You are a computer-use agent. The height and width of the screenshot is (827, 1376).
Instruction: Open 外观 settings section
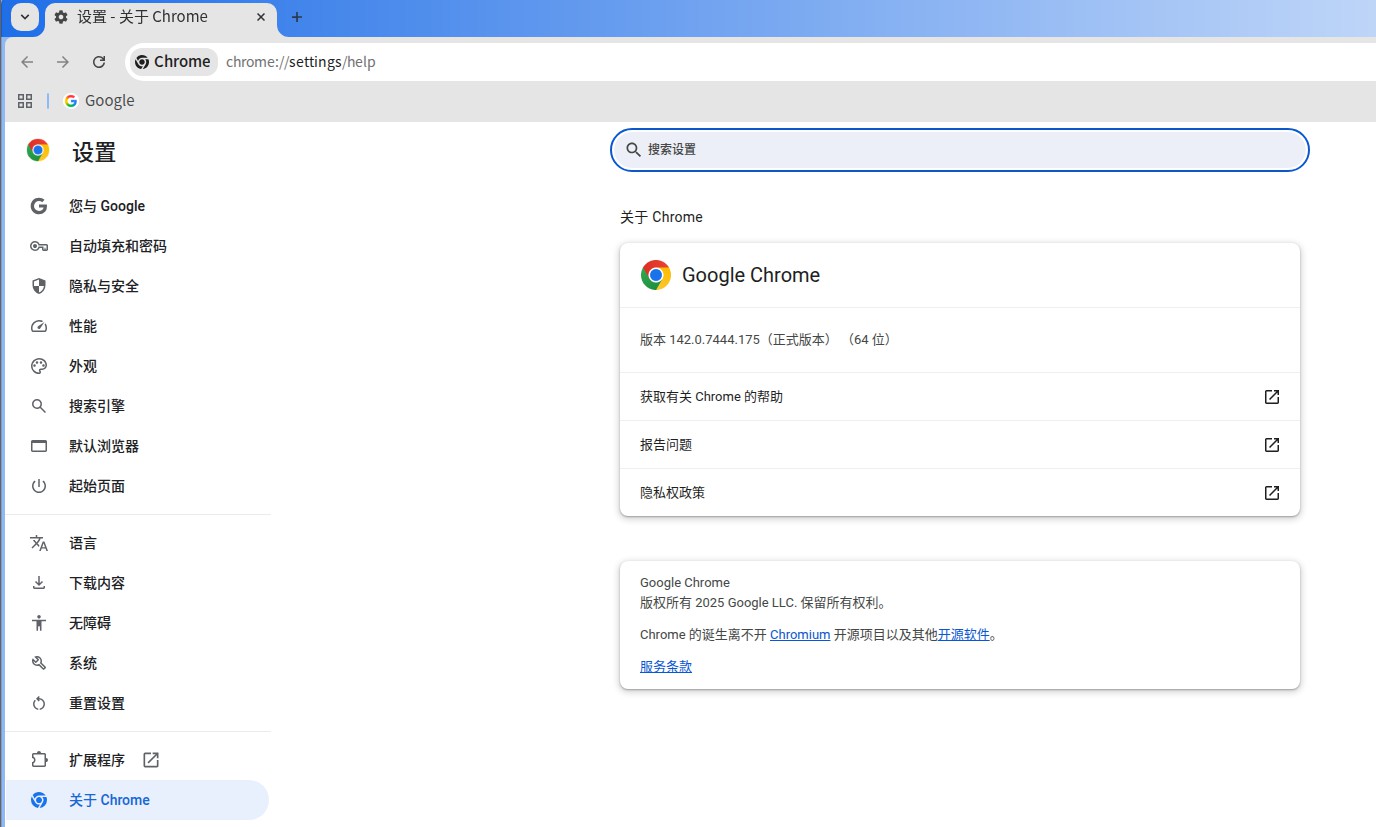click(137, 366)
